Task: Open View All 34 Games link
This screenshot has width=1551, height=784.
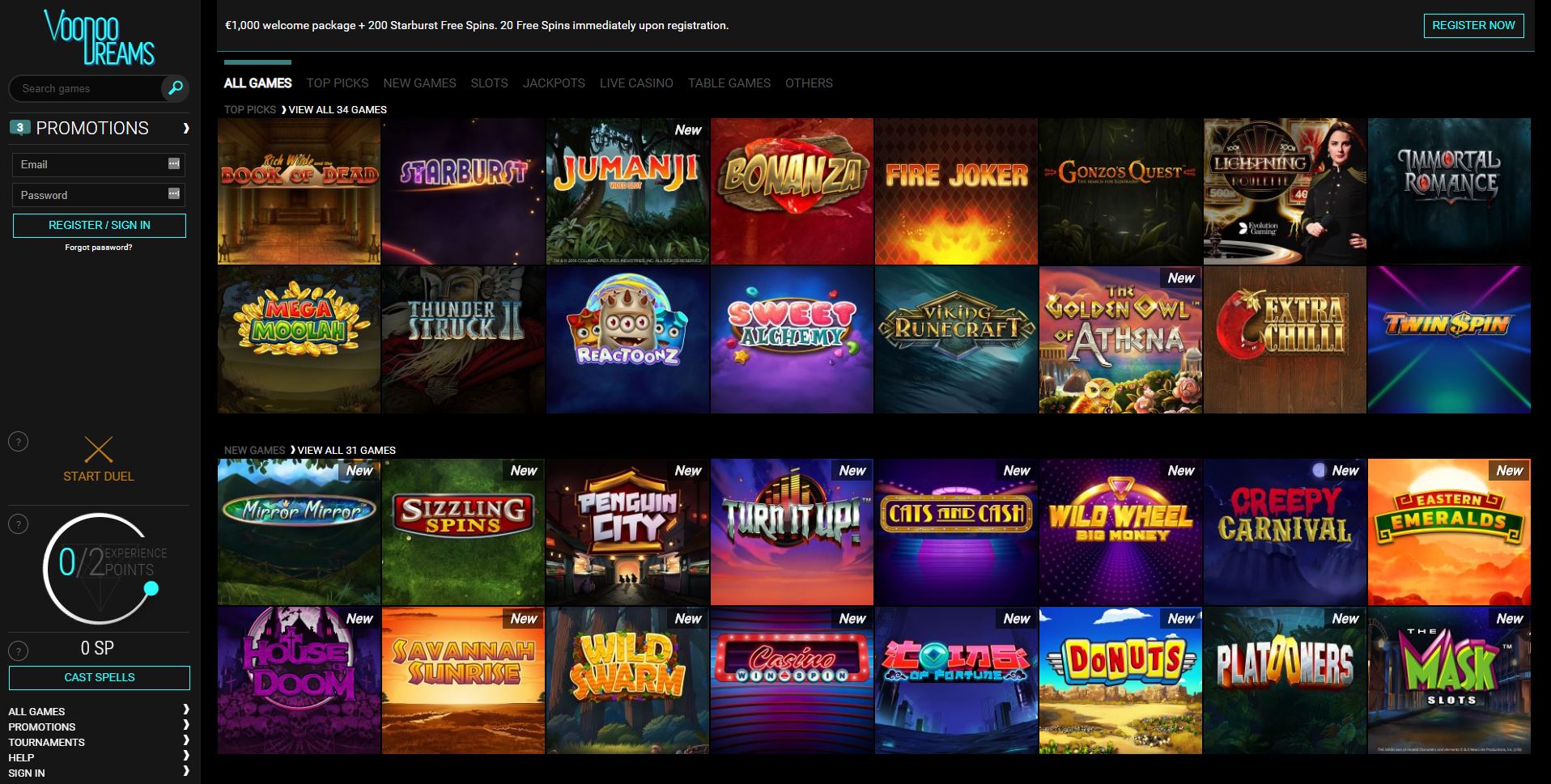Action: pyautogui.click(x=338, y=109)
